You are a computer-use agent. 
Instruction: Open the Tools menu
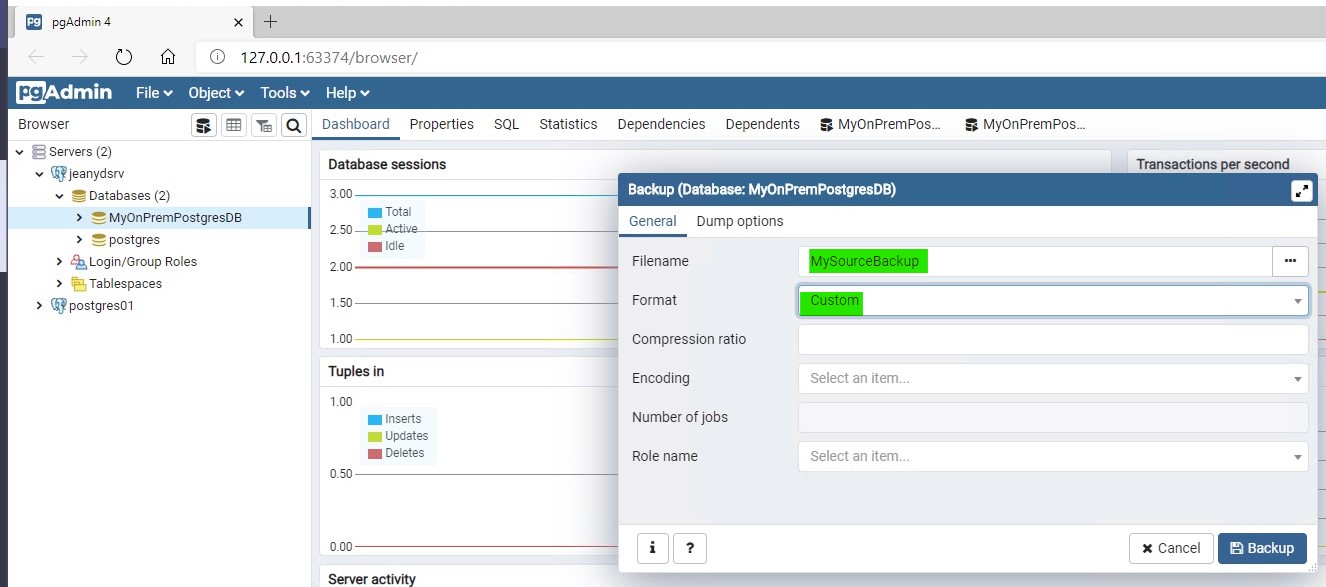(x=285, y=93)
